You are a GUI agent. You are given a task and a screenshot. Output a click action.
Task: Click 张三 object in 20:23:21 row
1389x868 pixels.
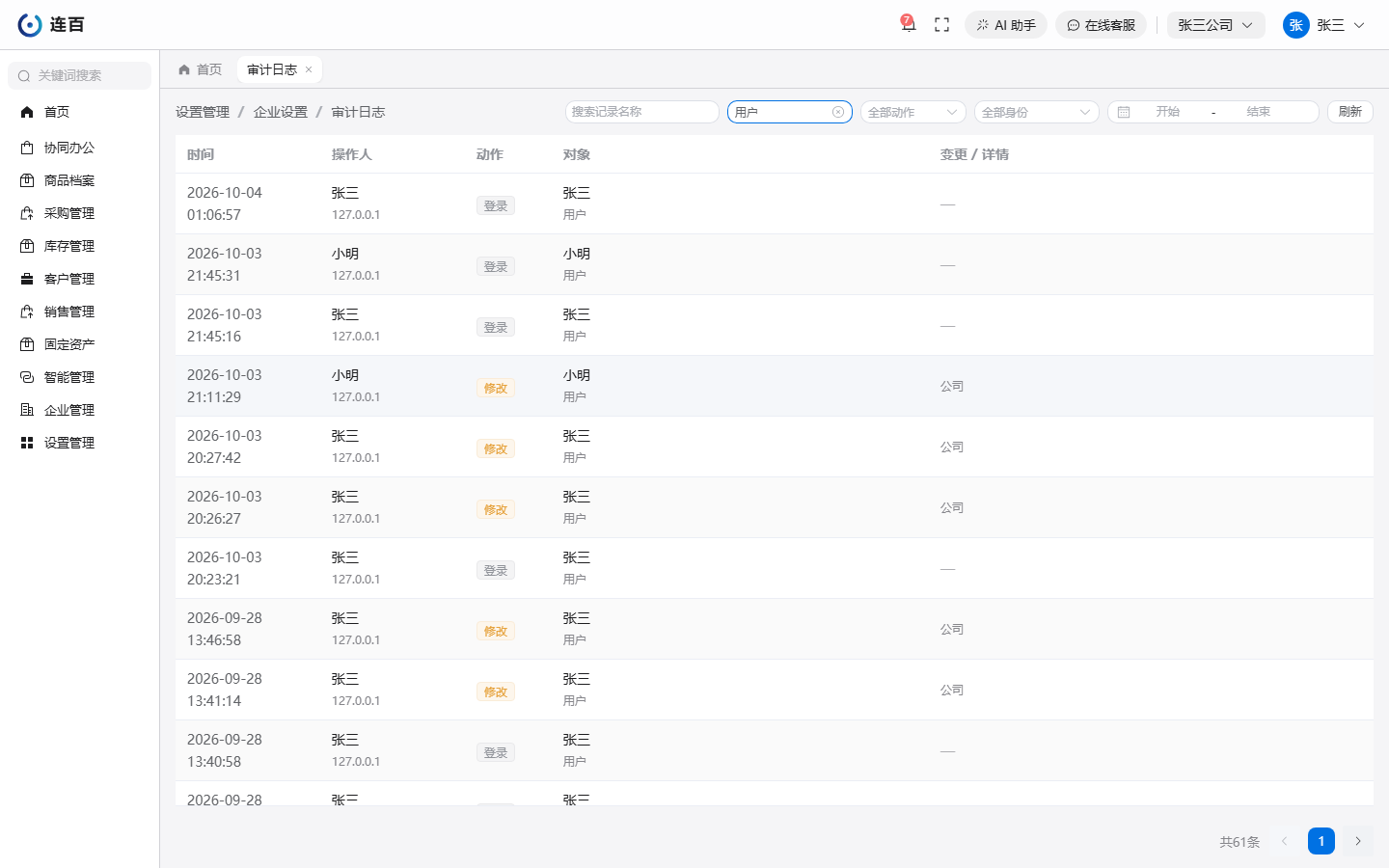pos(577,557)
